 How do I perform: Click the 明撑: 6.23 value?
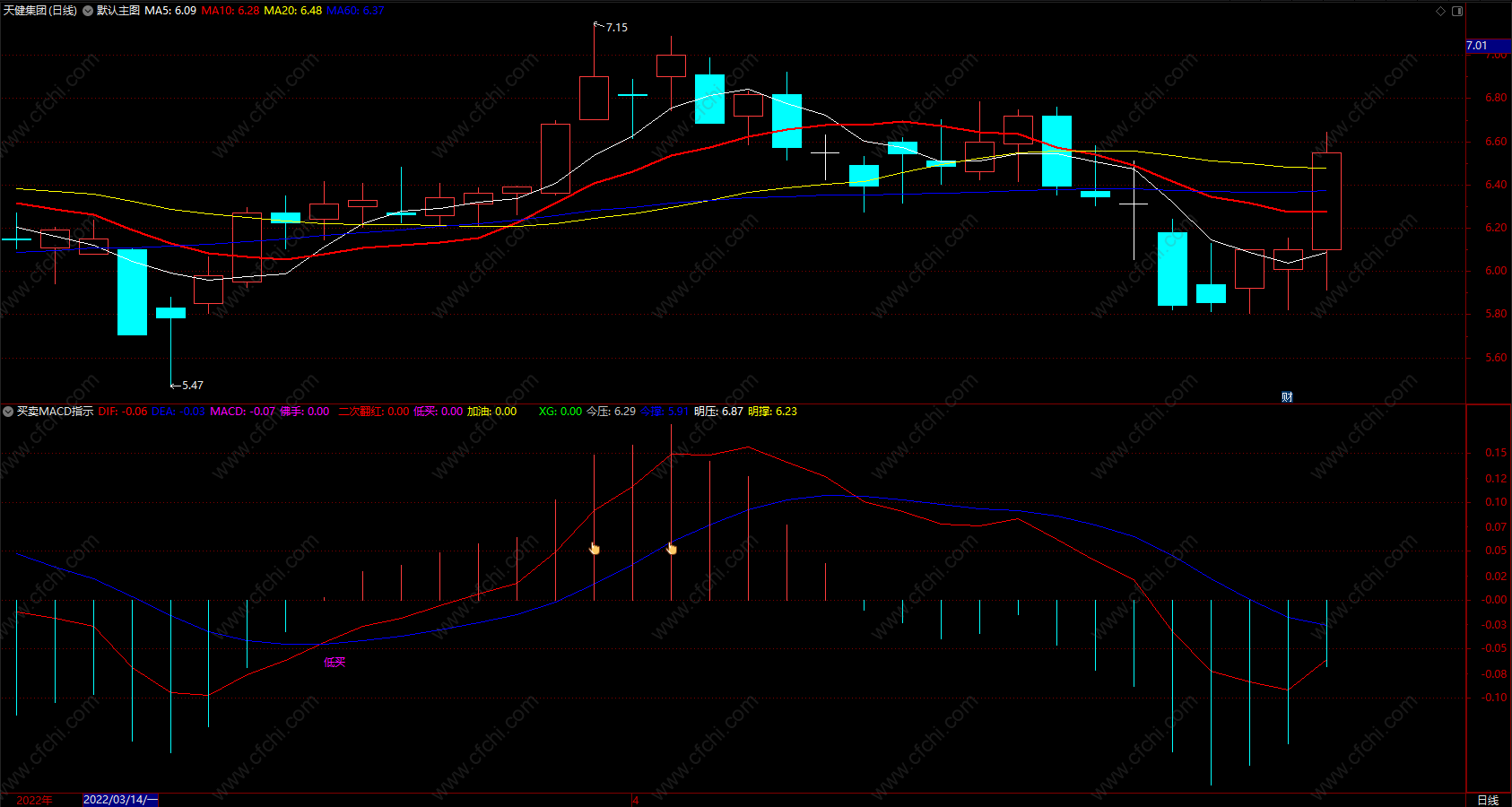772,412
